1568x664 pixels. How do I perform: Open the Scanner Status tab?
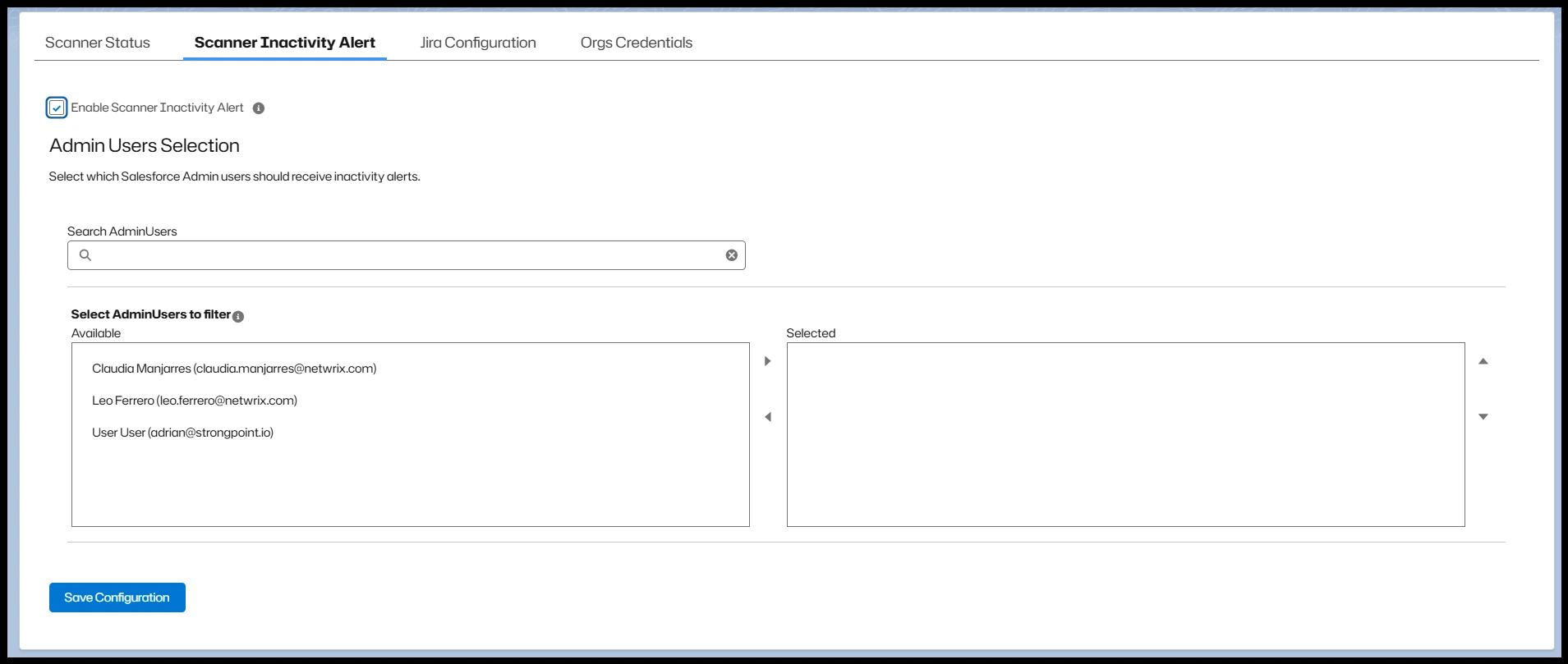tap(97, 43)
